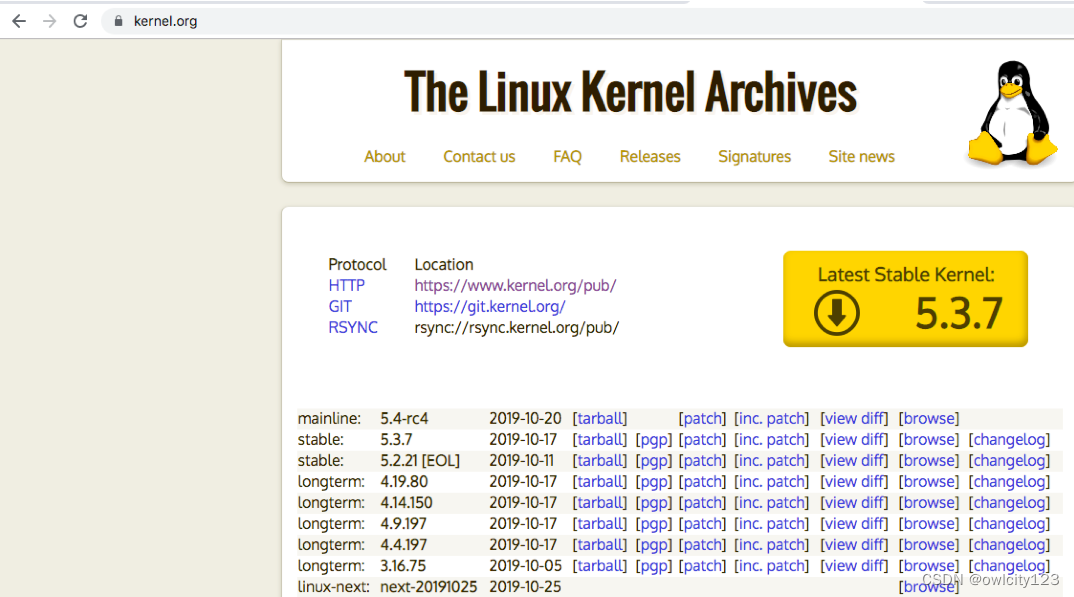Download tarball for 5.2.21 [EOL]

coord(599,461)
